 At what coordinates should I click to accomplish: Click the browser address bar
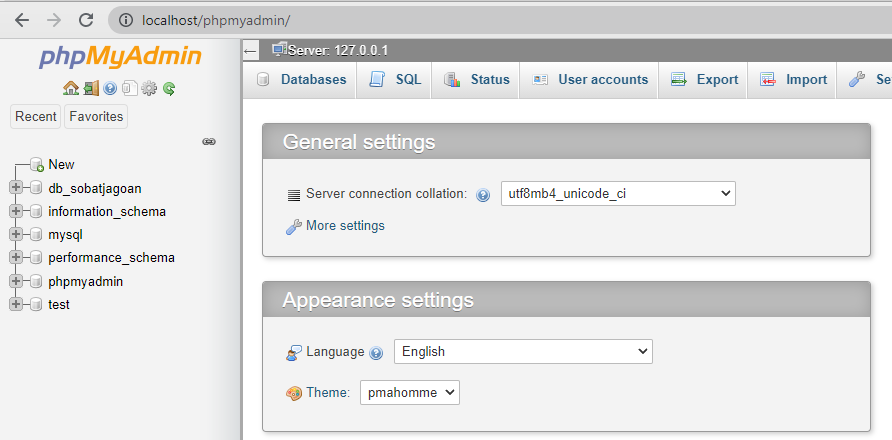pyautogui.click(x=501, y=20)
